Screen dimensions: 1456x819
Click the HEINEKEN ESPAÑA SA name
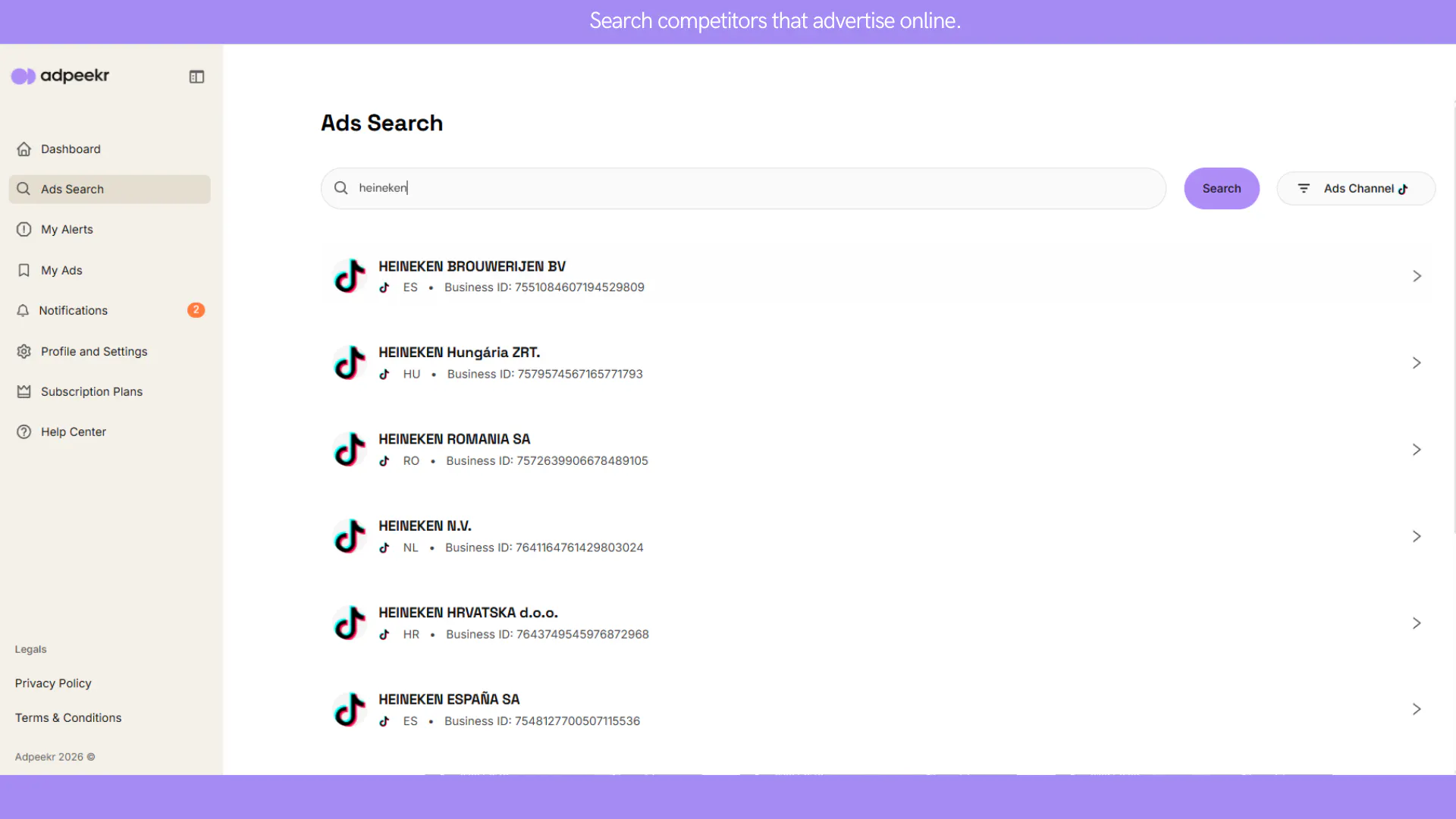[x=449, y=700]
